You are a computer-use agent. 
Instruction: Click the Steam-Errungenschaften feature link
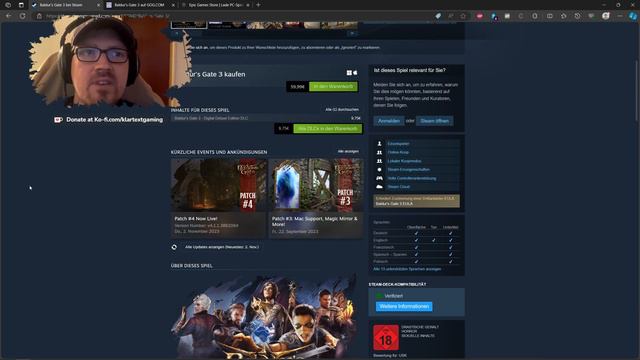(409, 169)
